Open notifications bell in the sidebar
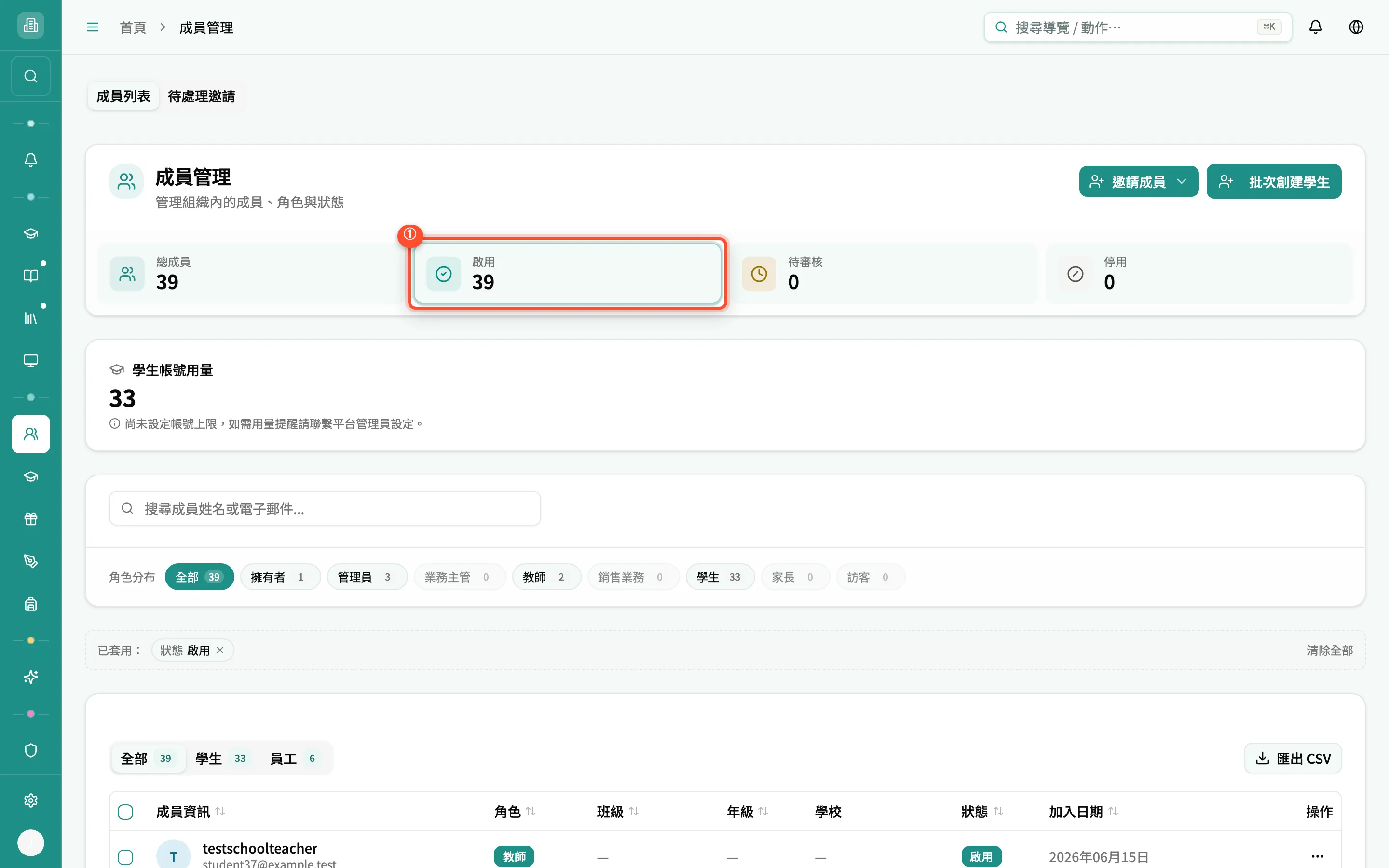Viewport: 1389px width, 868px height. [30, 160]
